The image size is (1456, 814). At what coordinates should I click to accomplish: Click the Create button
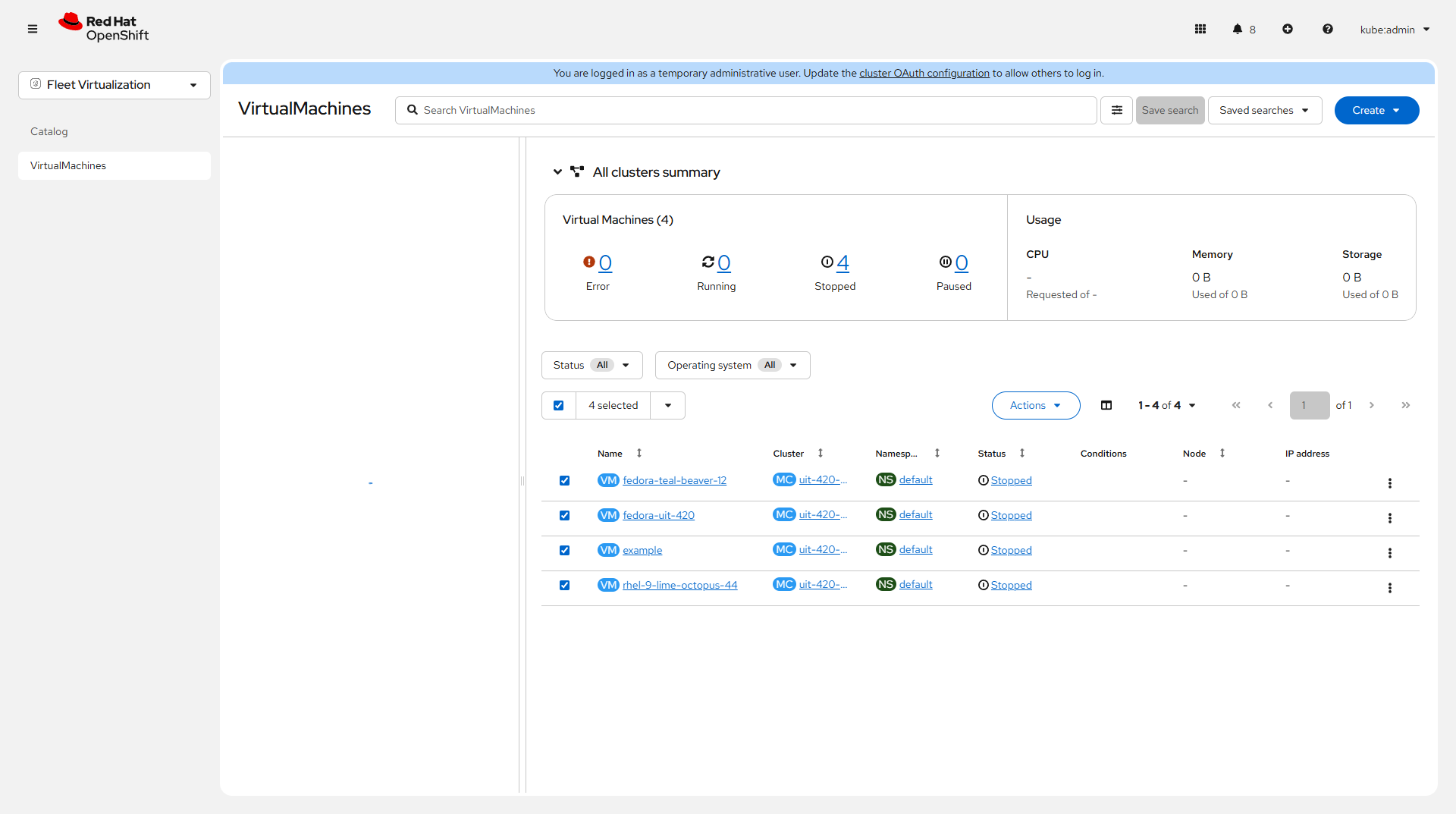[x=1376, y=110]
